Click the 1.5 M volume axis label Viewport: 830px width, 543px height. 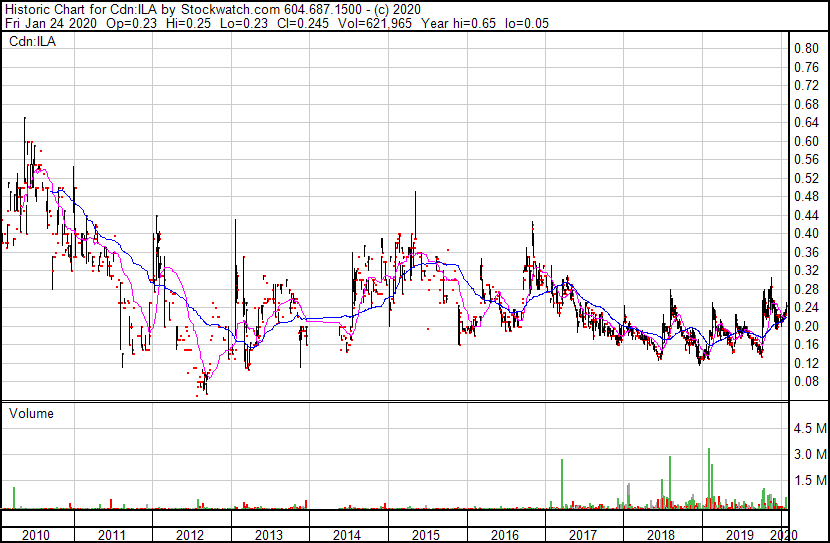pos(809,481)
